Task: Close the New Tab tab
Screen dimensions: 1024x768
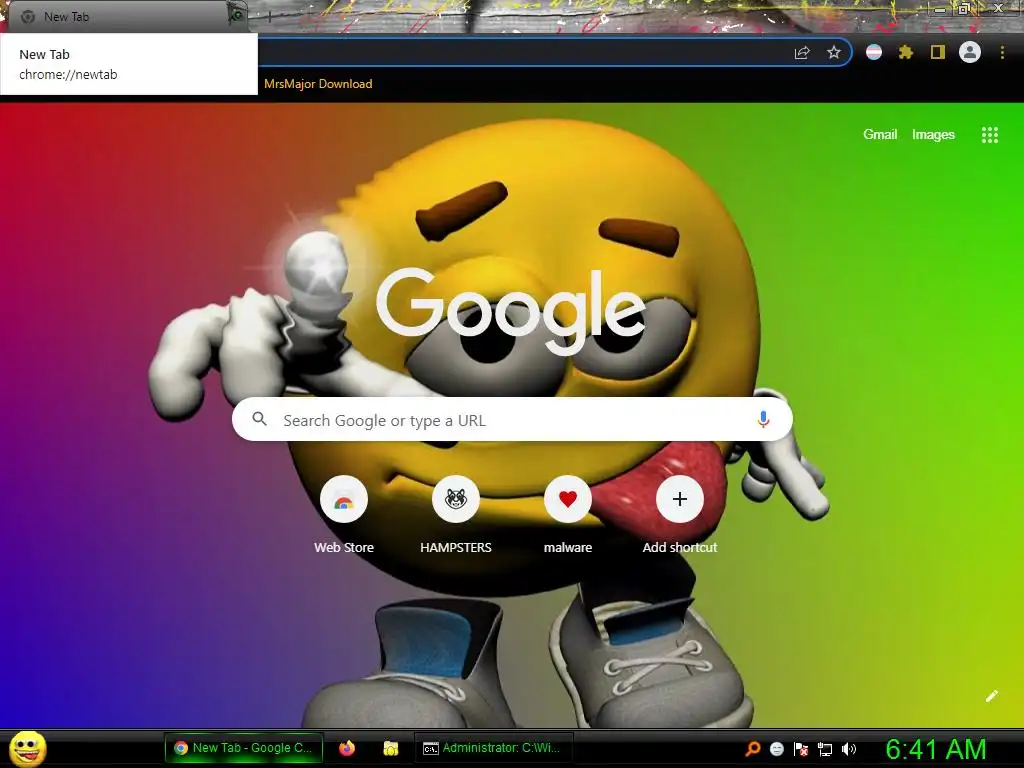Action: [237, 16]
